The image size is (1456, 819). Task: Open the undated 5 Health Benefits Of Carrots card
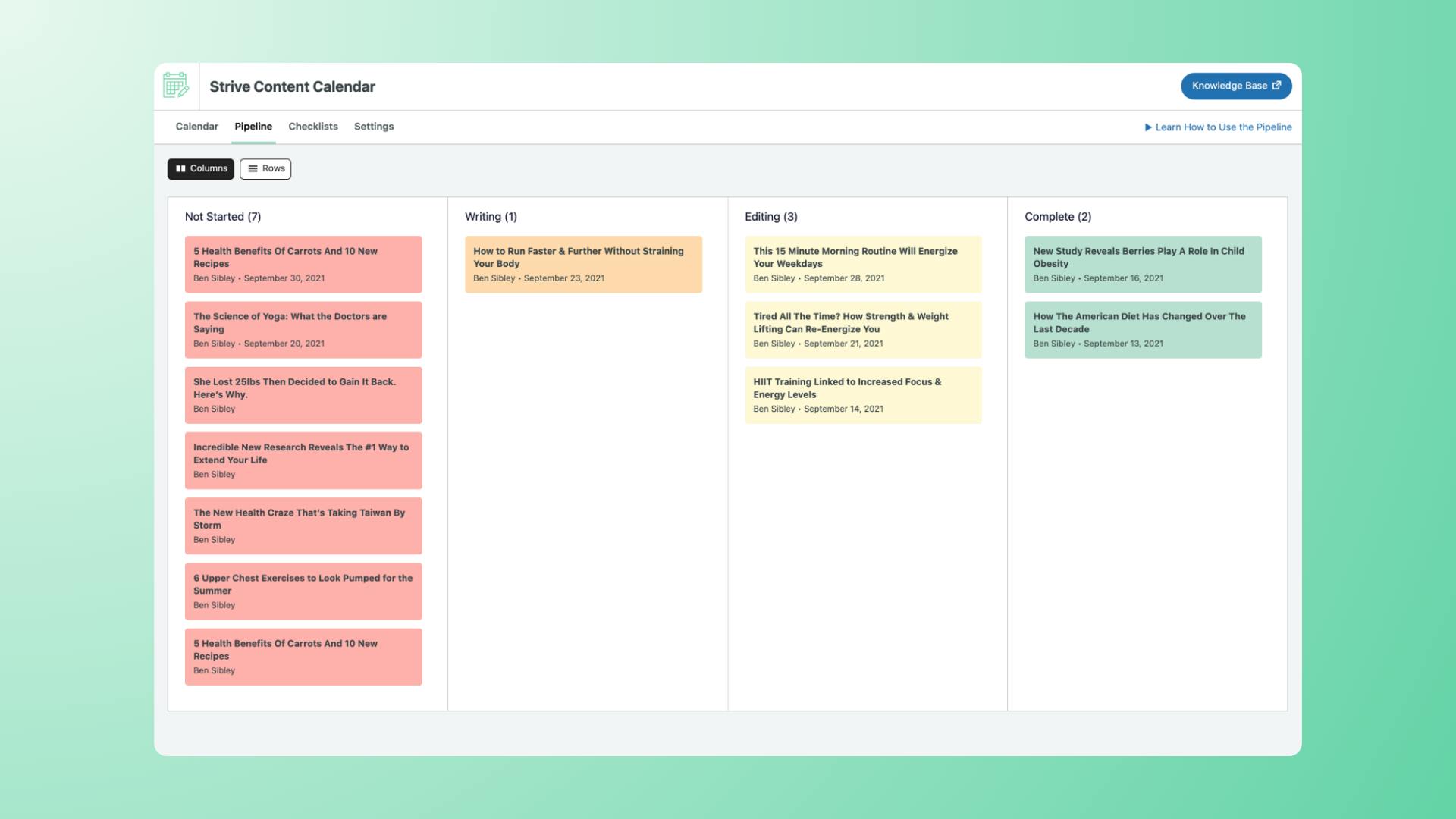pos(303,657)
